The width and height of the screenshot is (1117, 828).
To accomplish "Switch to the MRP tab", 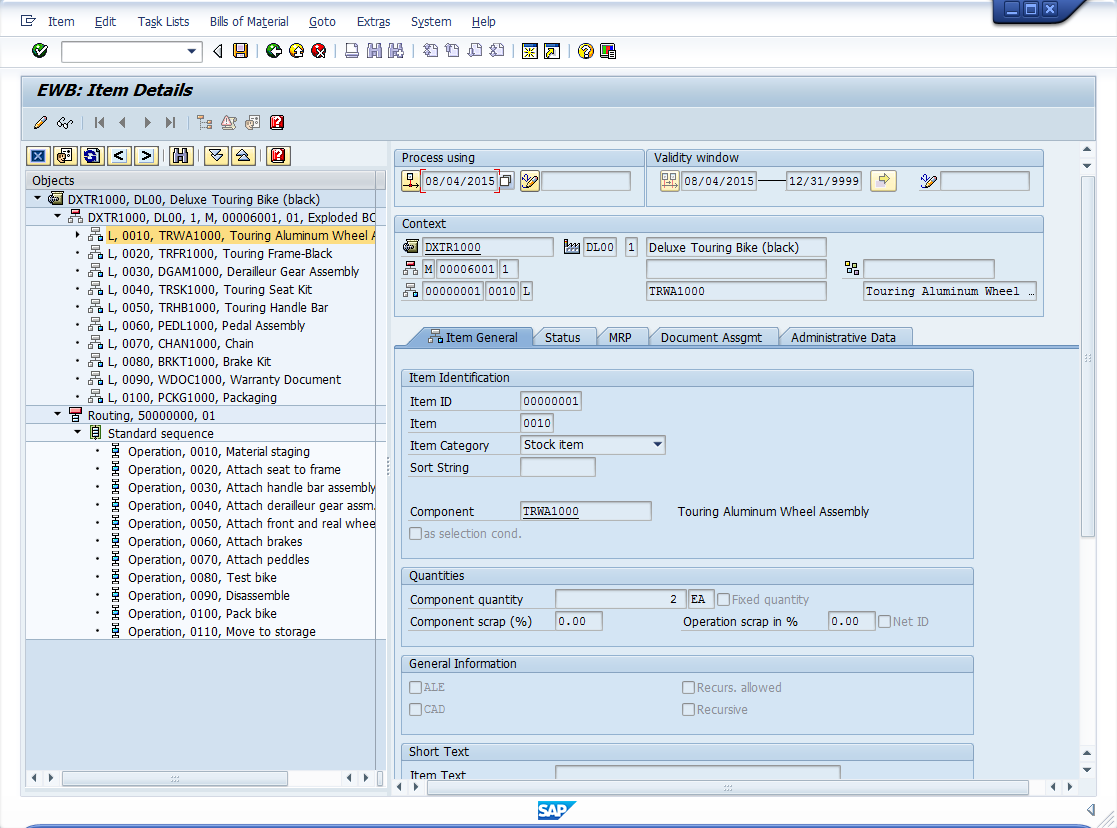I will coord(620,338).
